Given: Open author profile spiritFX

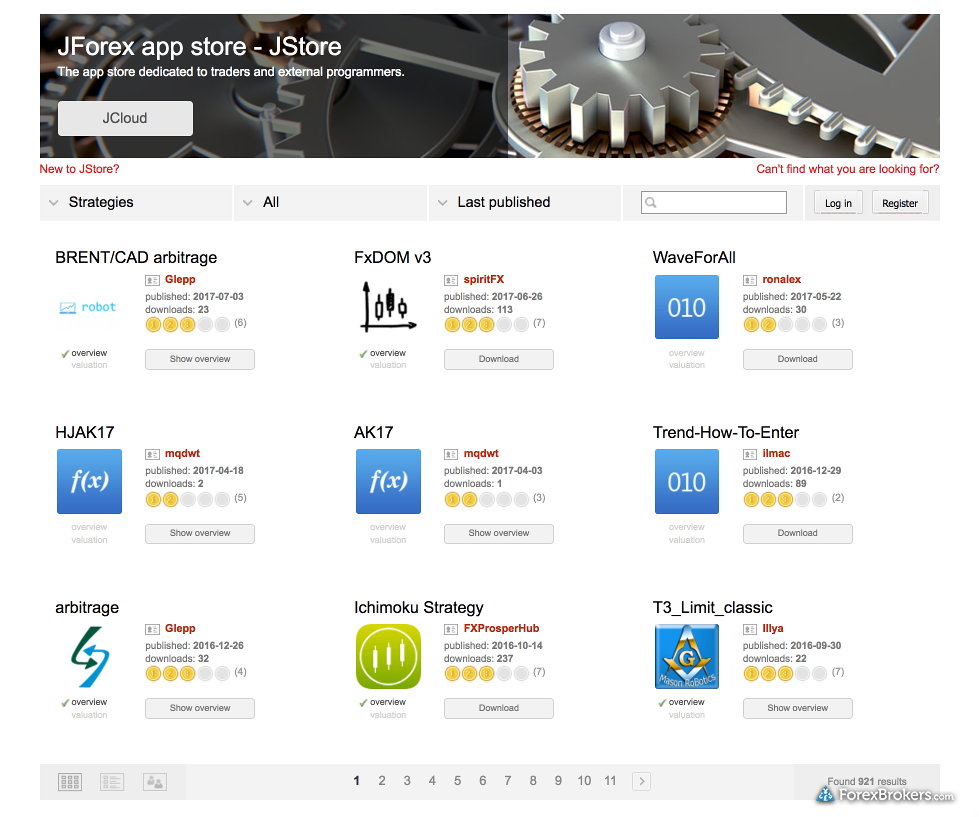Looking at the screenshot, I should pyautogui.click(x=483, y=280).
